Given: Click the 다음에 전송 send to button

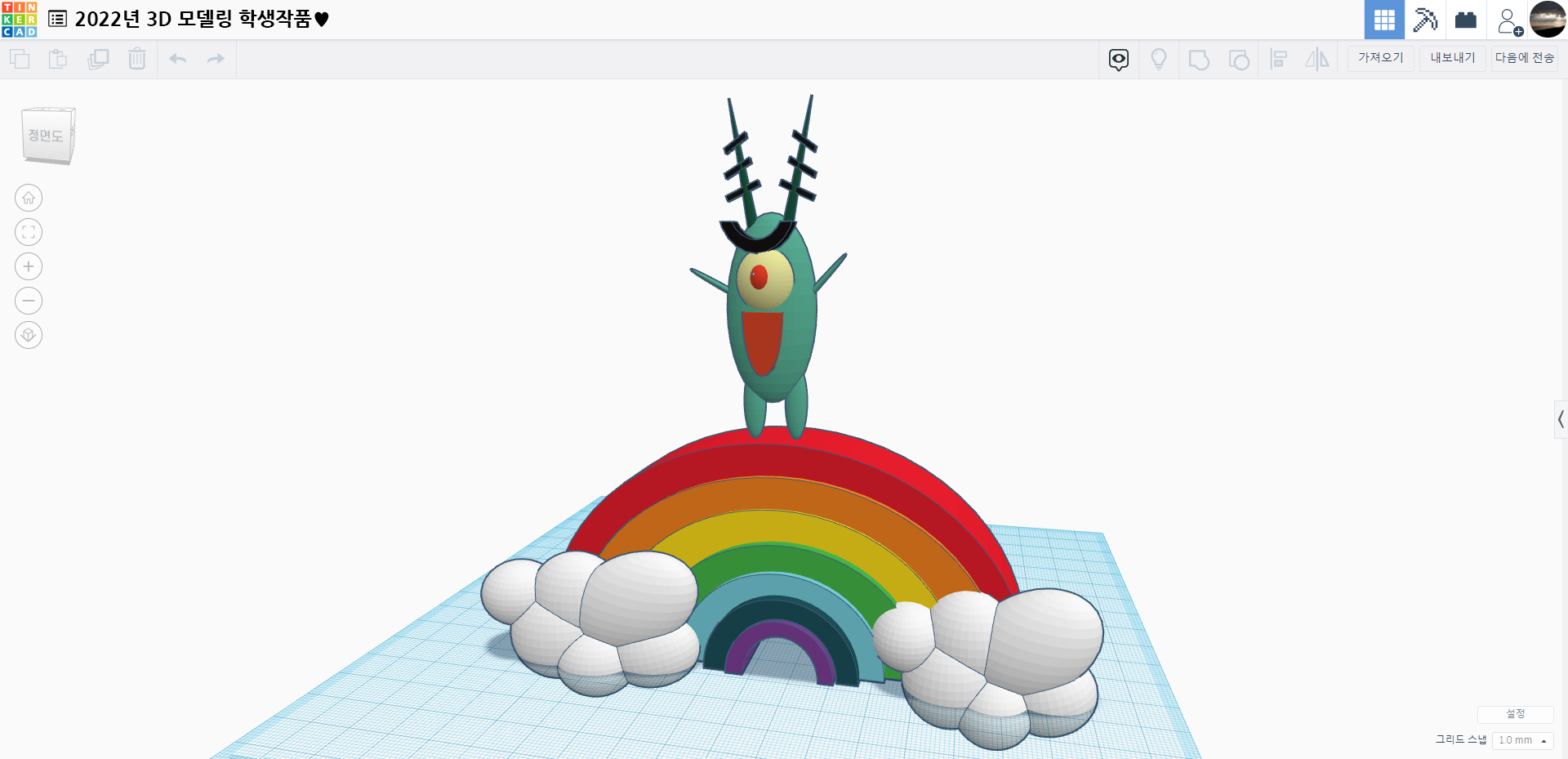Looking at the screenshot, I should pyautogui.click(x=1525, y=58).
